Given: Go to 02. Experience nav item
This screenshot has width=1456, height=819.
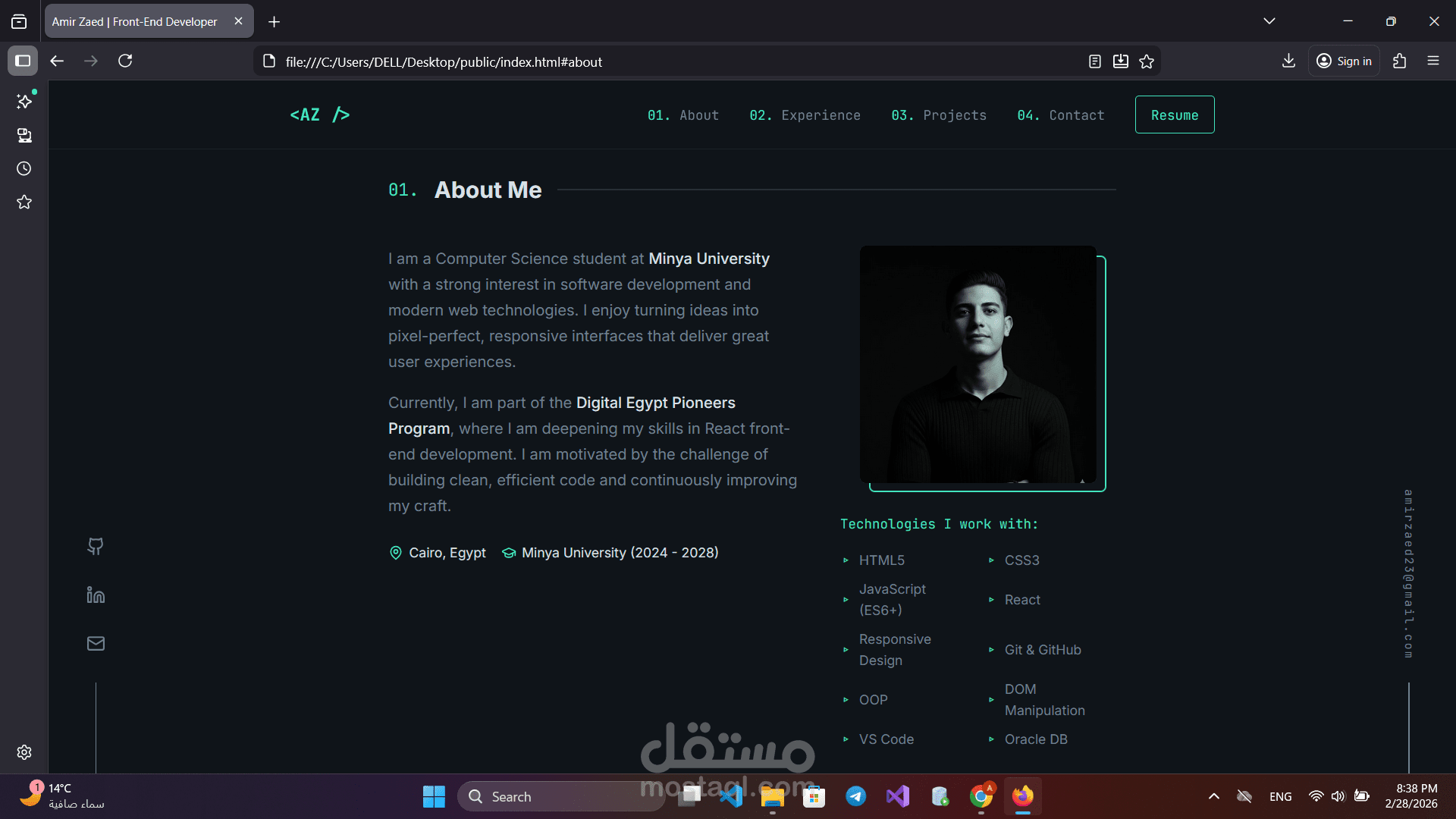Looking at the screenshot, I should pos(805,115).
